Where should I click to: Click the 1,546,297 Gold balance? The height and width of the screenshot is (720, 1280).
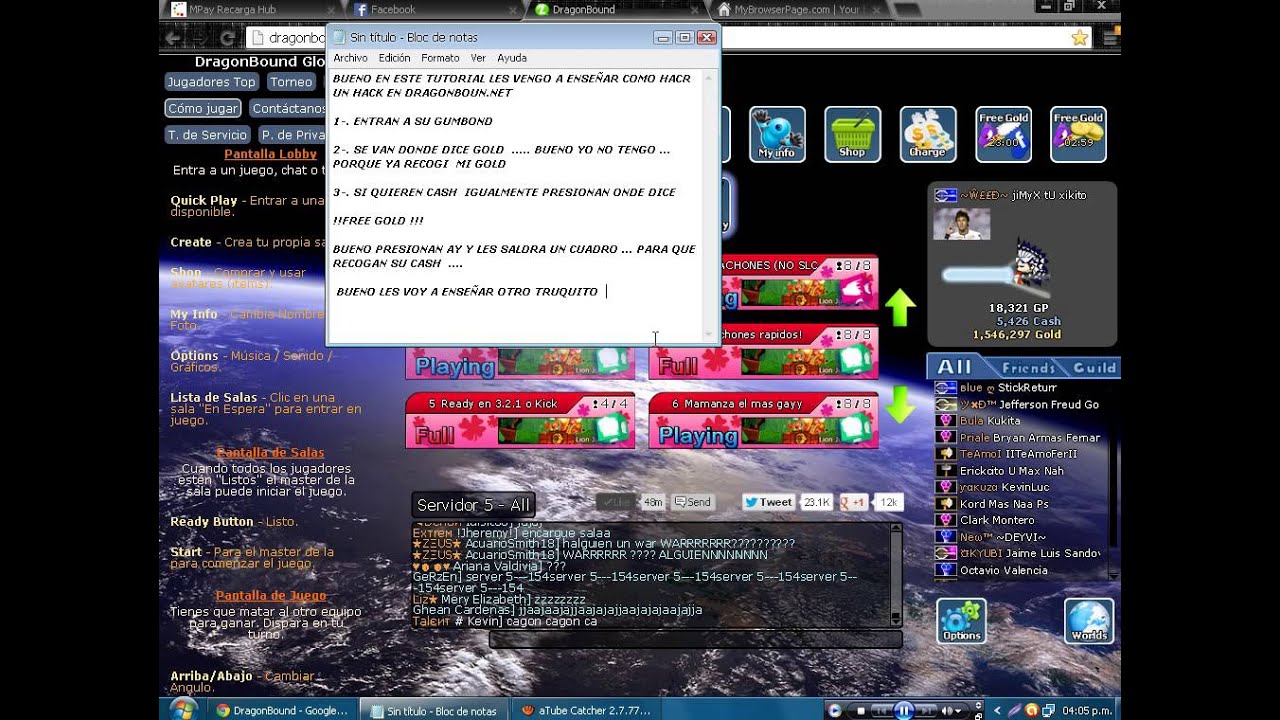click(1017, 335)
